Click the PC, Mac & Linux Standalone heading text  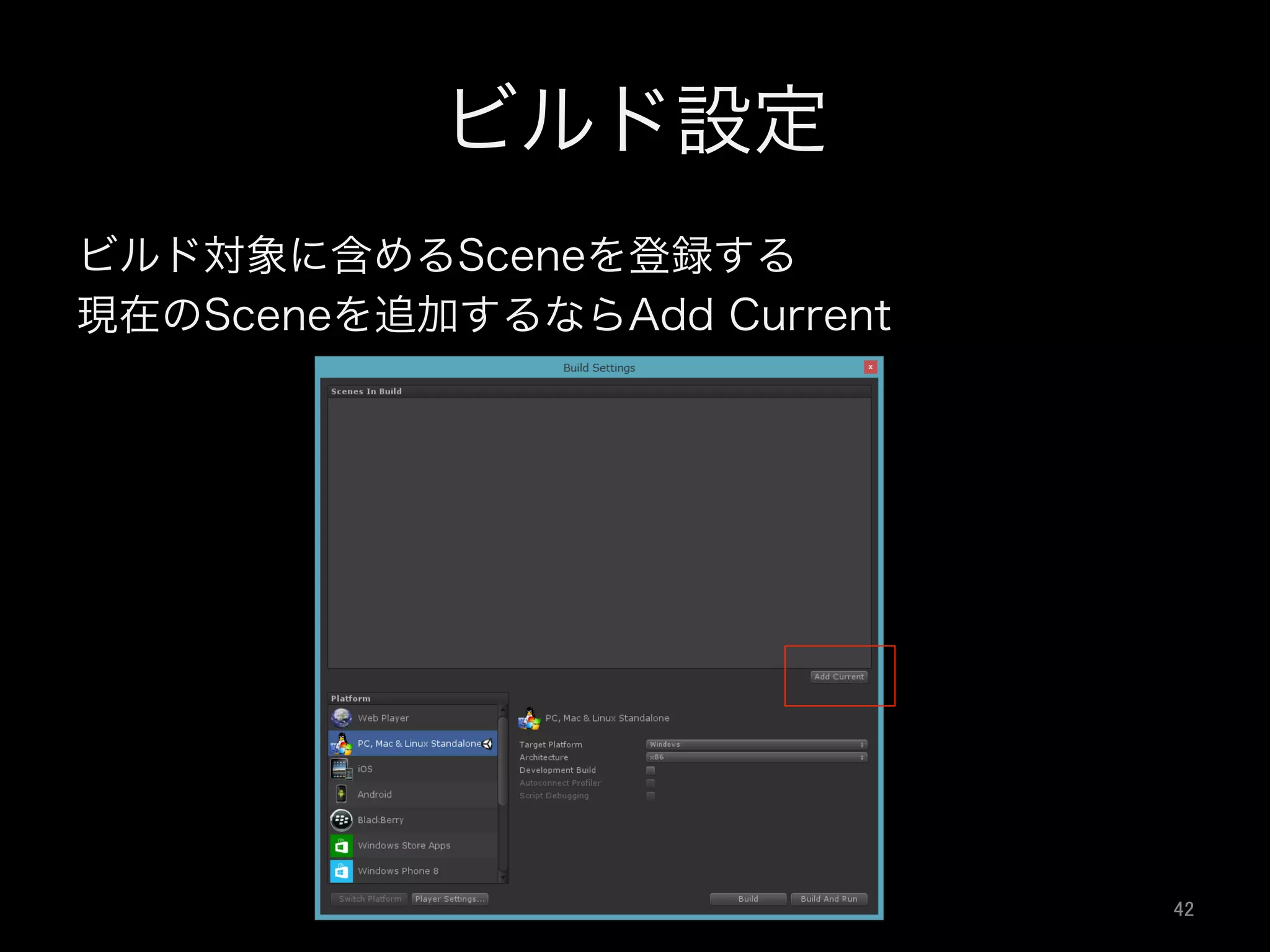click(x=607, y=718)
